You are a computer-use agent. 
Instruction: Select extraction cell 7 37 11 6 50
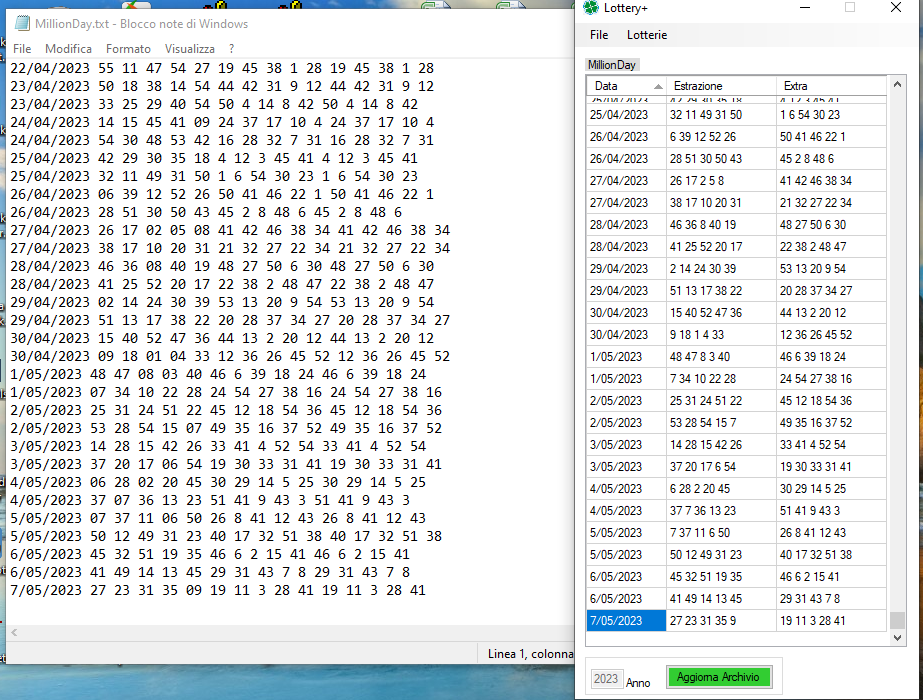click(x=721, y=533)
